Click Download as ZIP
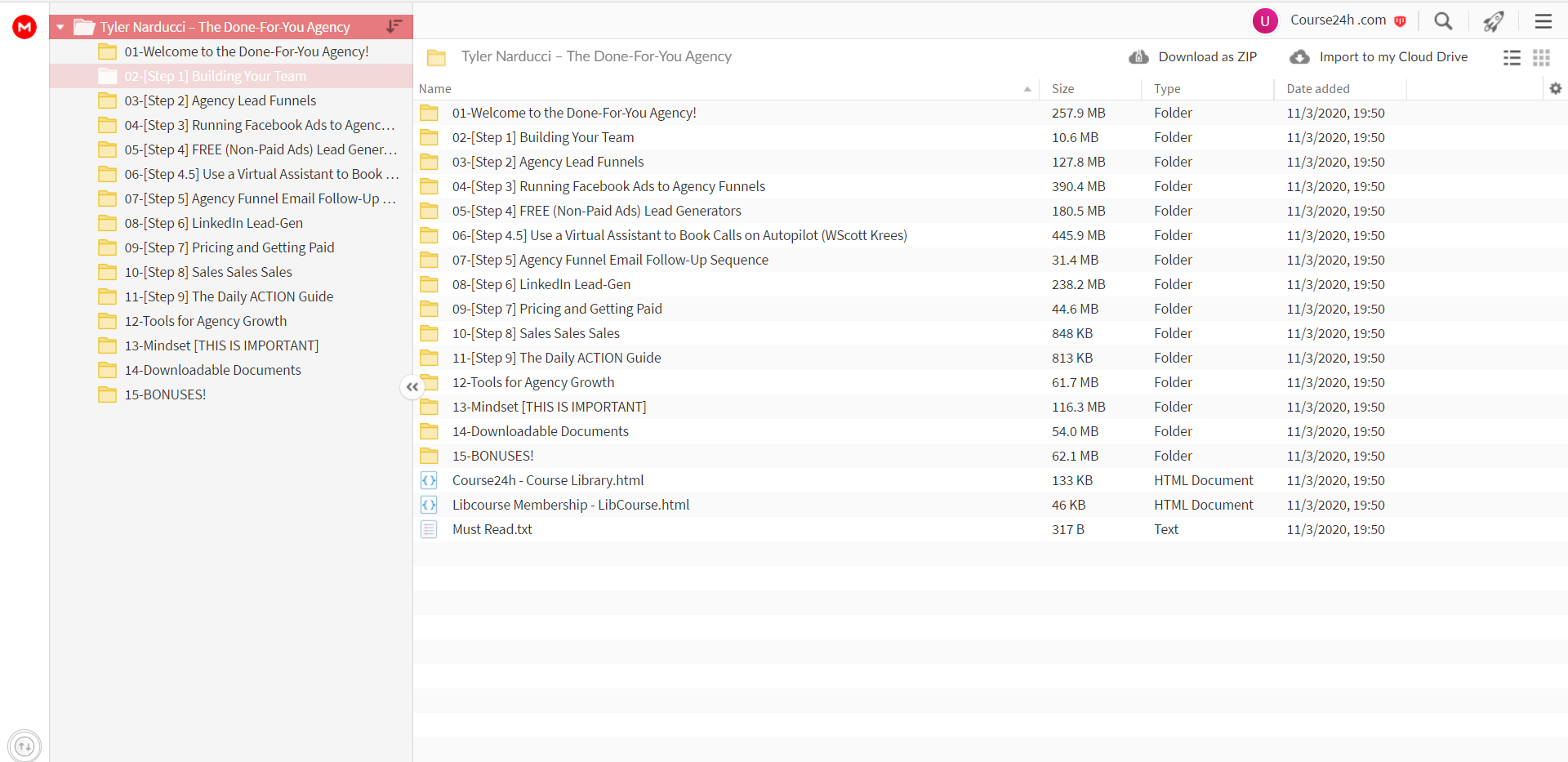This screenshot has width=1568, height=762. pyautogui.click(x=1193, y=57)
